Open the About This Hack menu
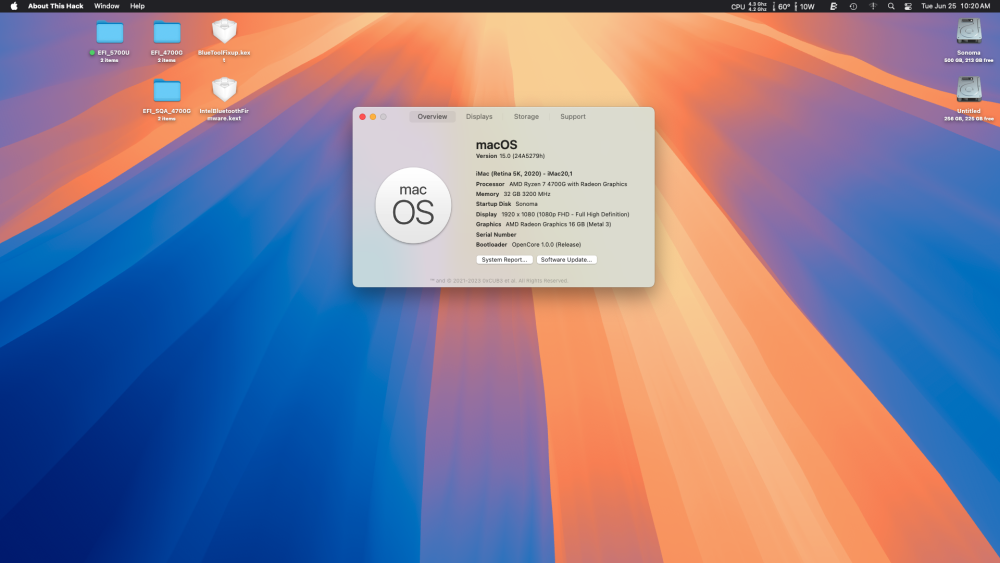Viewport: 1000px width, 563px height. click(55, 6)
